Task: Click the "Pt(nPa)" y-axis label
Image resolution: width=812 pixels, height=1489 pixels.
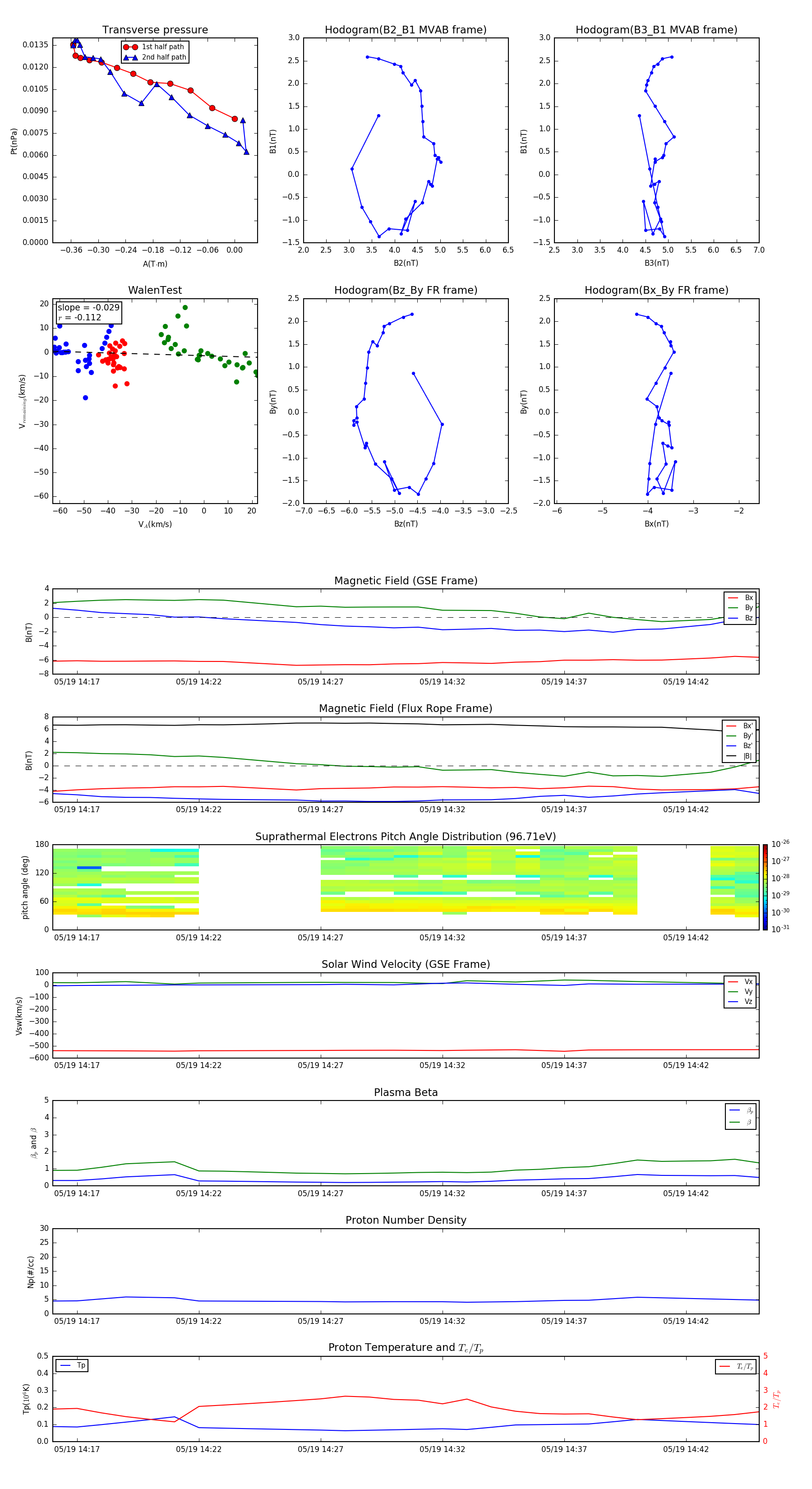Action: point(14,141)
